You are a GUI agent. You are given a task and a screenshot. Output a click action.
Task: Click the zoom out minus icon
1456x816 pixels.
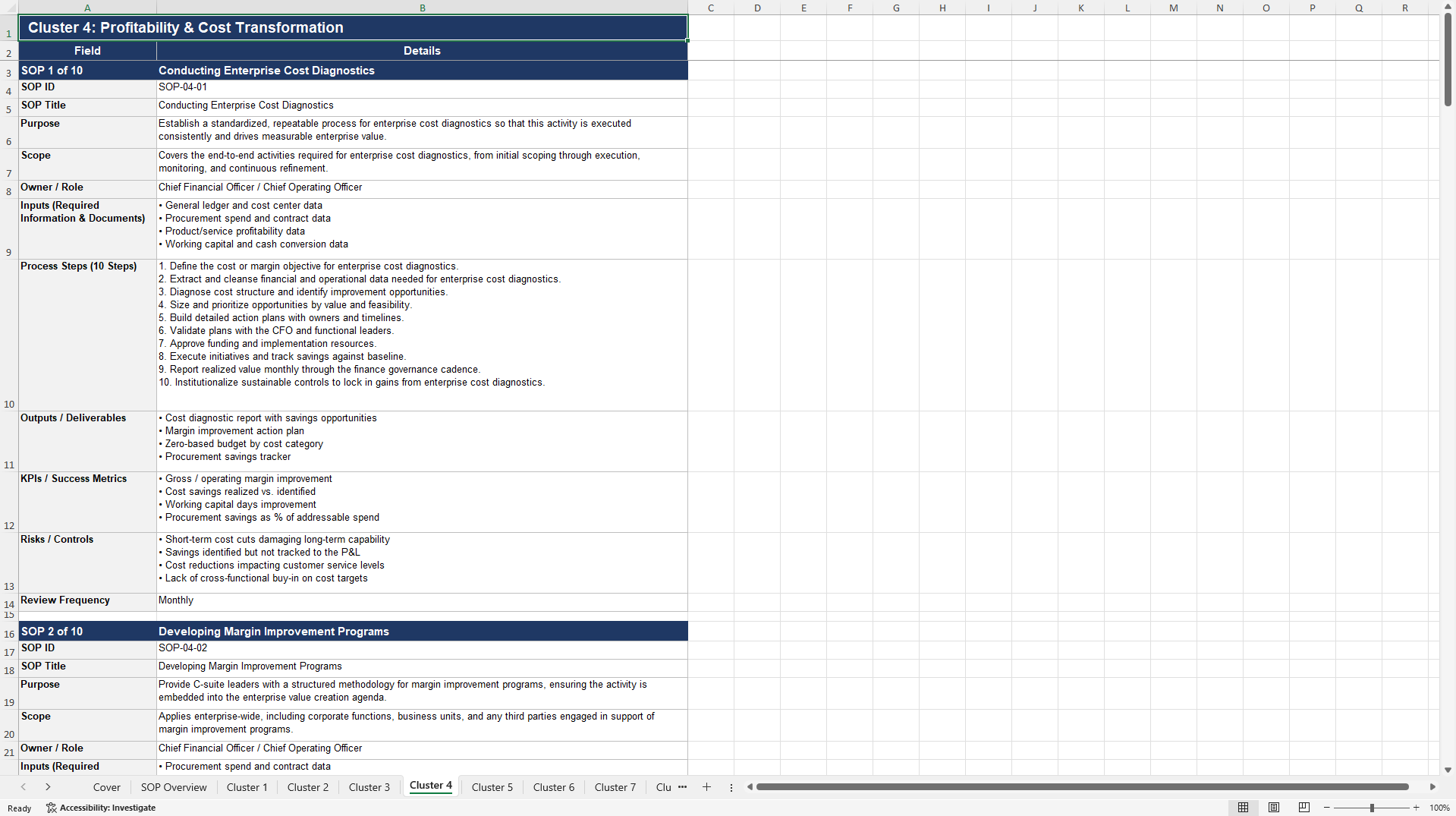pos(1327,808)
